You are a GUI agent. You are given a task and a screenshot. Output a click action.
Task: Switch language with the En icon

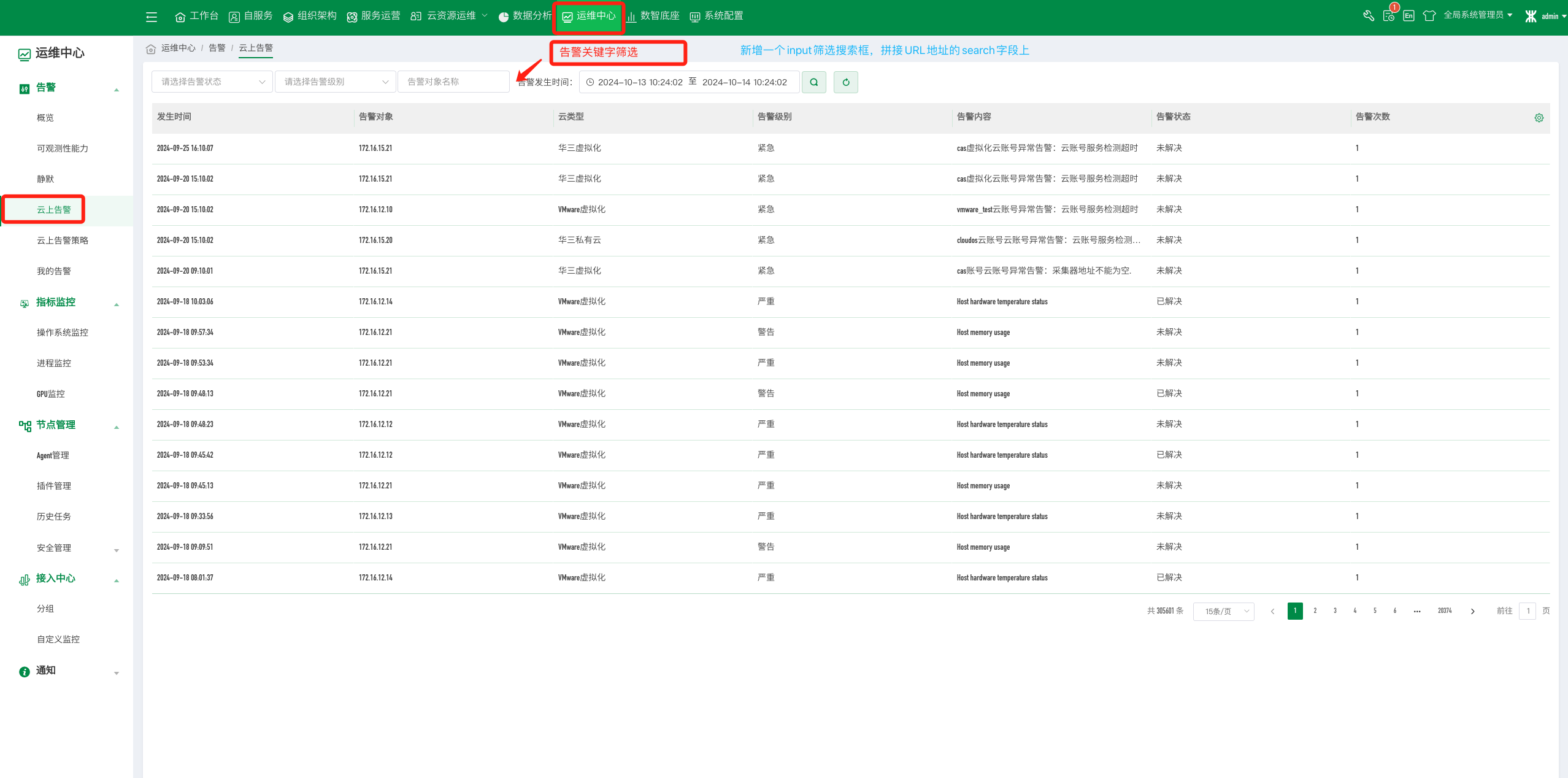tap(1409, 16)
